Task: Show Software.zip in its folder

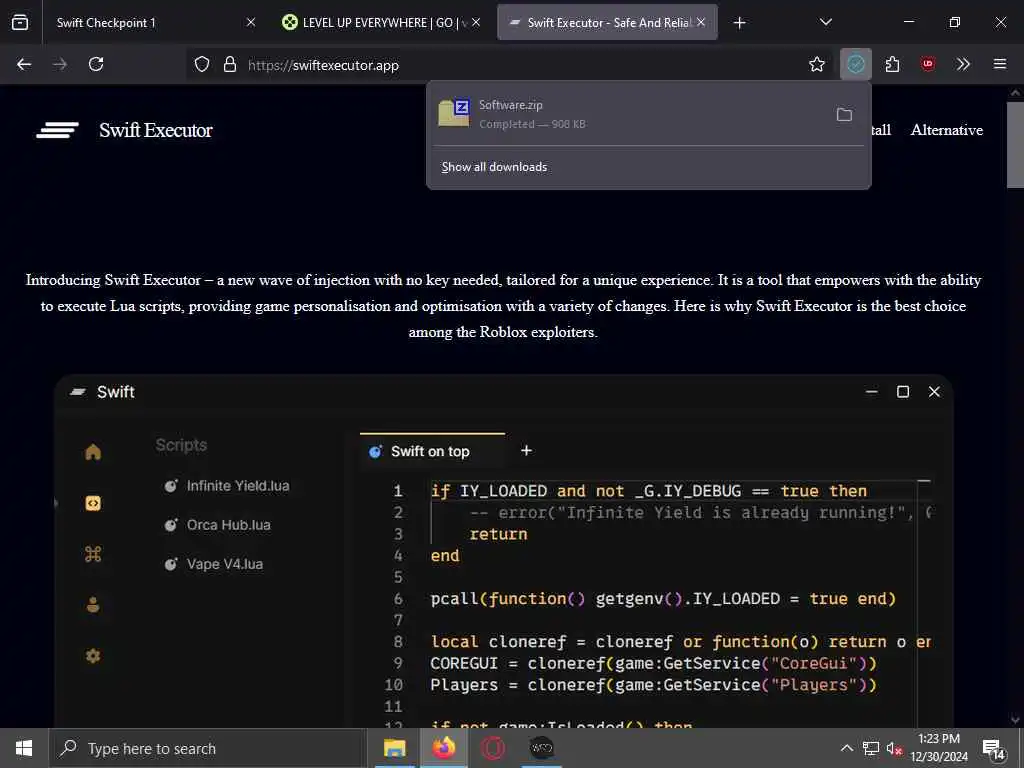Action: point(844,114)
